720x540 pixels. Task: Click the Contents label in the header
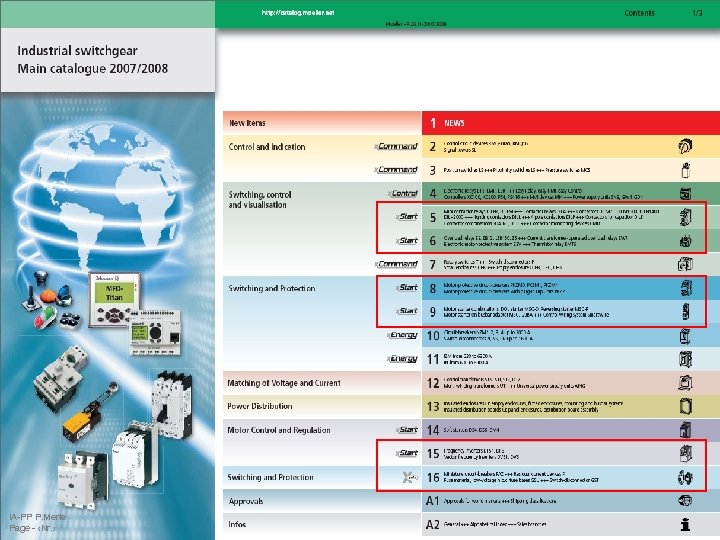click(639, 13)
